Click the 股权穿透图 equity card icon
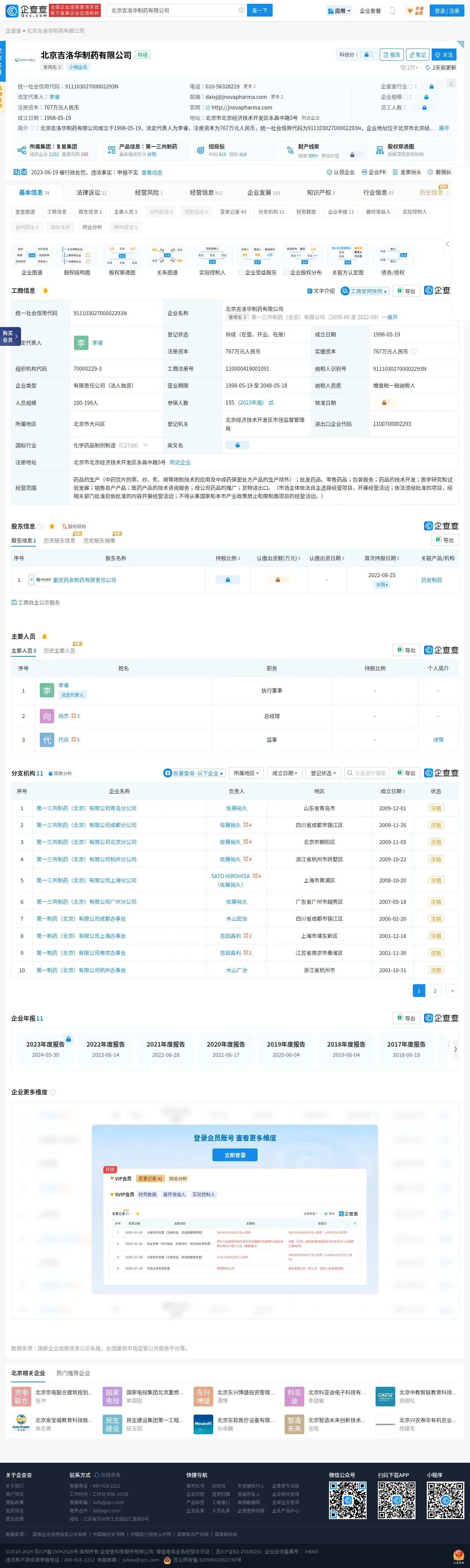 tap(379, 150)
